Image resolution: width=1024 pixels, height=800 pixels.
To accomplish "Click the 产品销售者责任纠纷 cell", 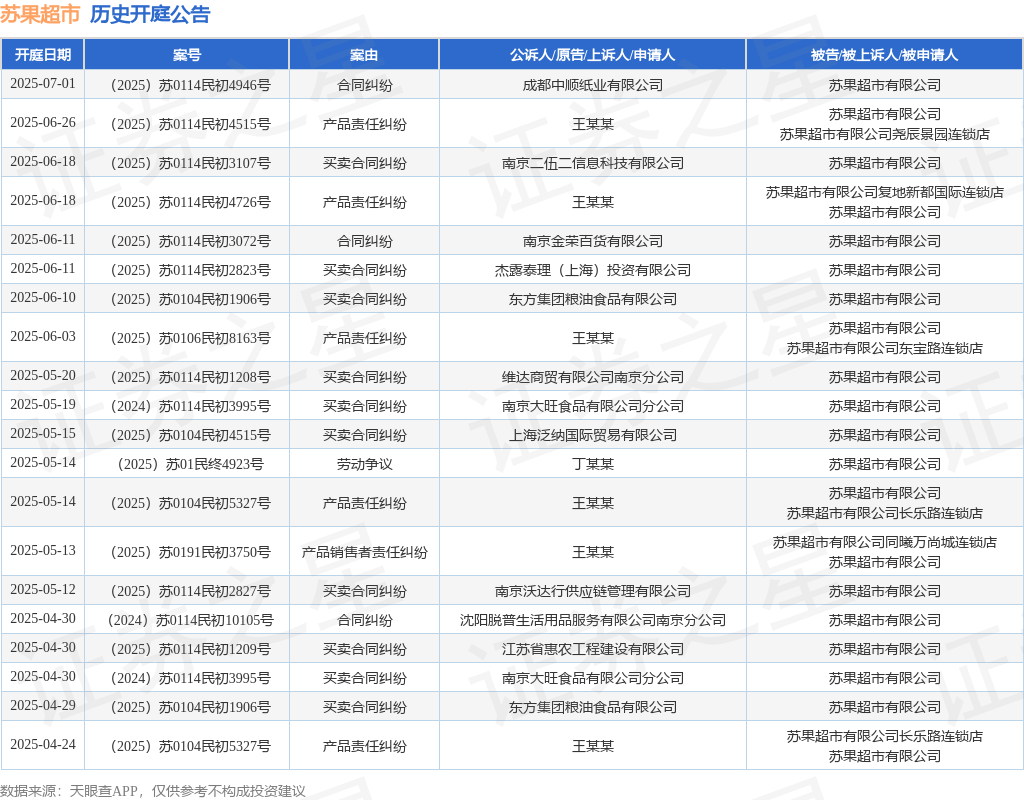I will pos(364,552).
